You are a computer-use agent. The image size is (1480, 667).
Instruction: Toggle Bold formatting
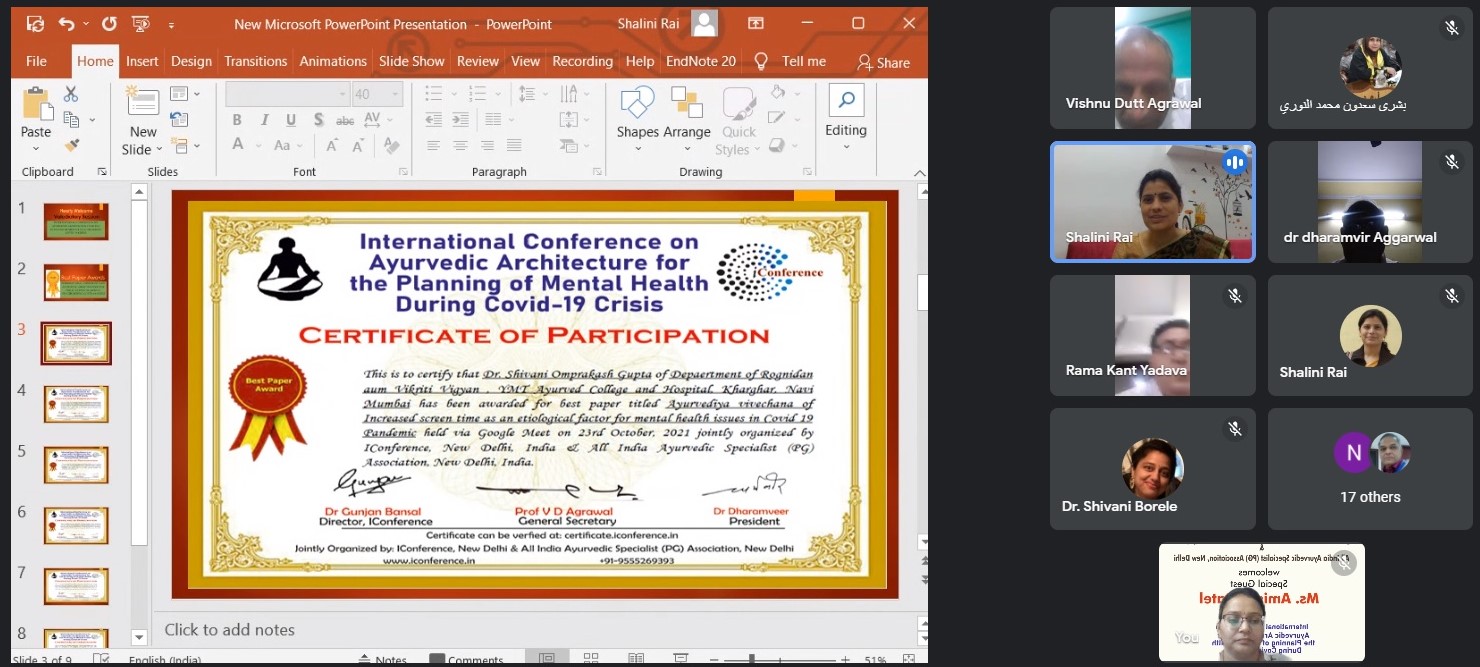237,120
